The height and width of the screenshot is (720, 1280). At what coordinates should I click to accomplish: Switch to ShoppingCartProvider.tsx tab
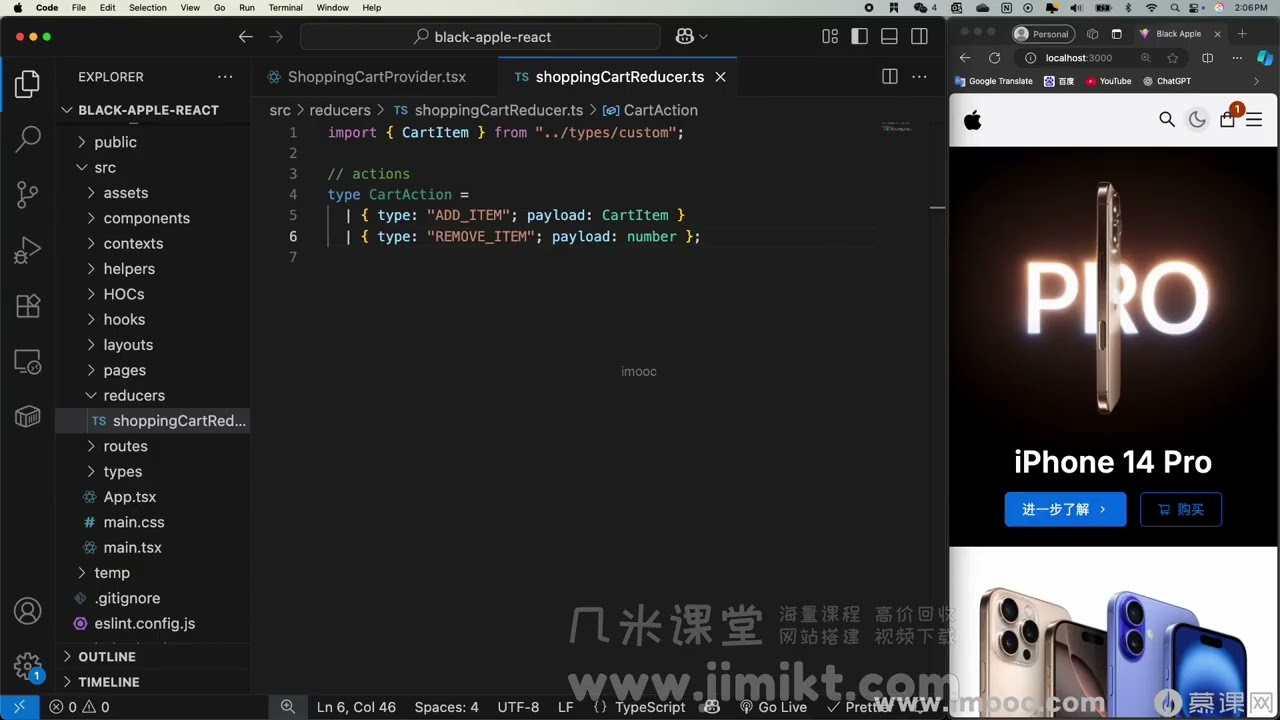[376, 77]
